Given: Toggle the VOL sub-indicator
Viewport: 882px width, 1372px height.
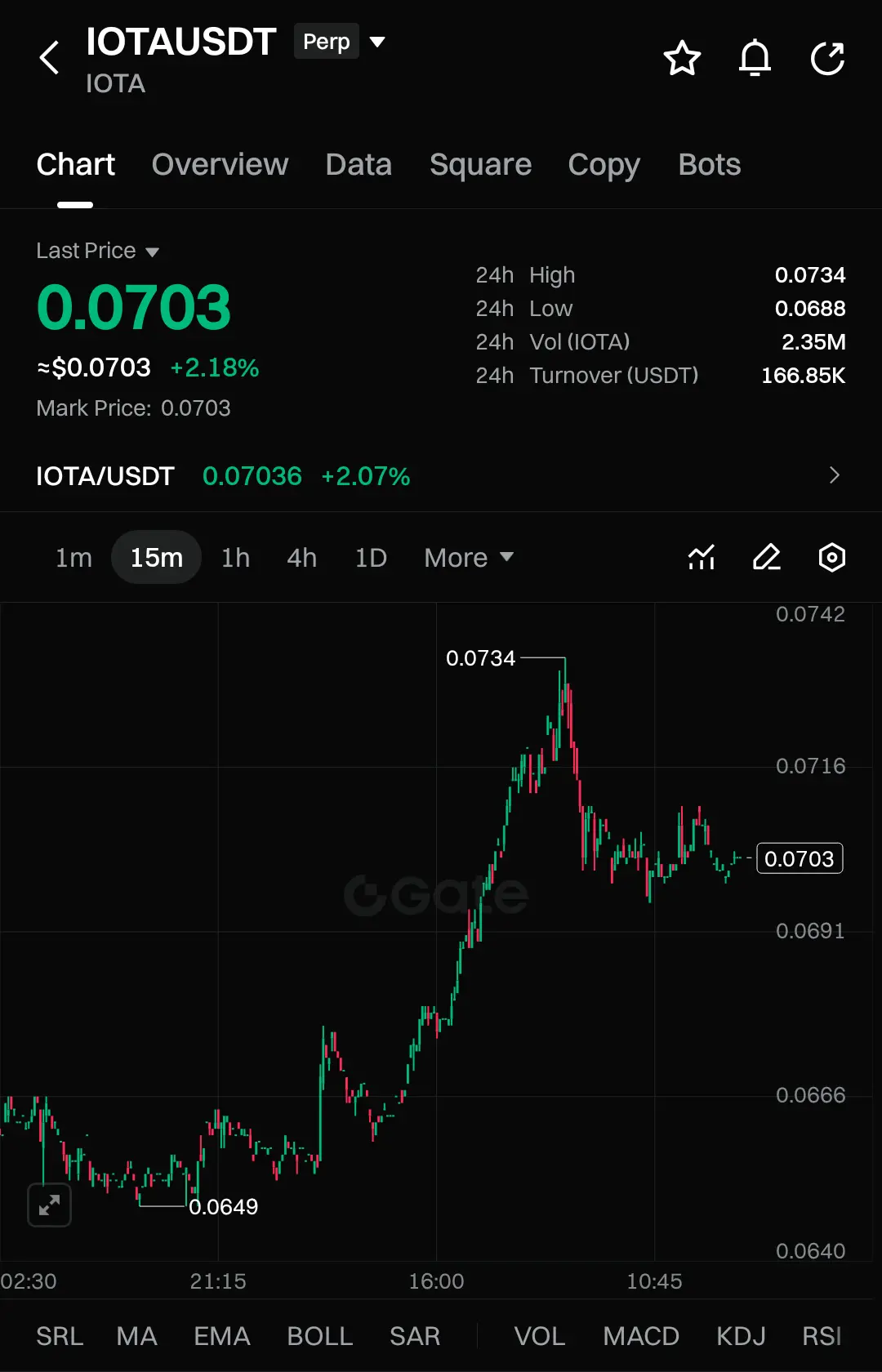Looking at the screenshot, I should pyautogui.click(x=539, y=1336).
